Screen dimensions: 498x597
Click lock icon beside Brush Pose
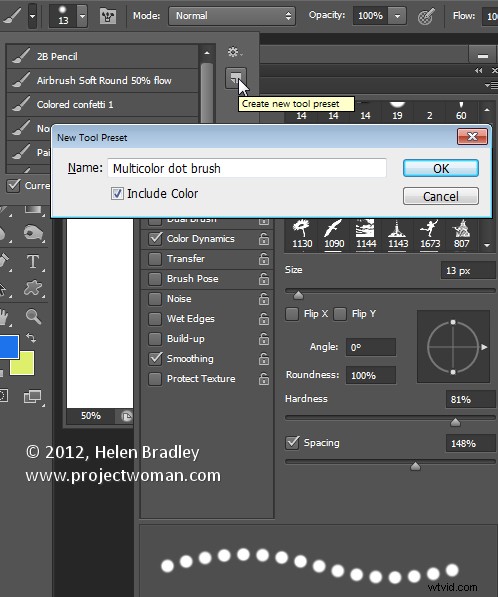[264, 279]
